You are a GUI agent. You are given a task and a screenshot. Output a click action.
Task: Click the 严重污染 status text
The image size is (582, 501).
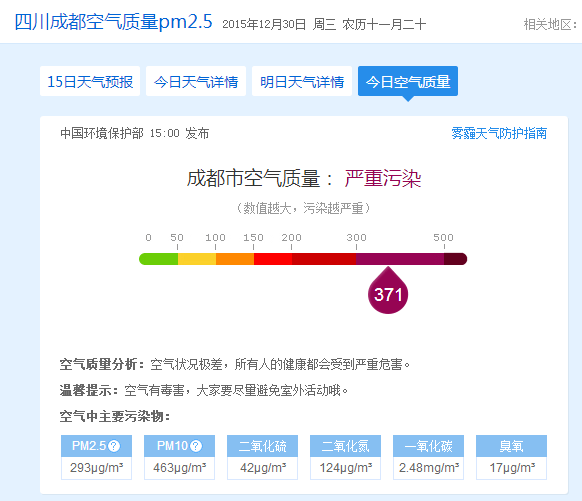coord(383,178)
